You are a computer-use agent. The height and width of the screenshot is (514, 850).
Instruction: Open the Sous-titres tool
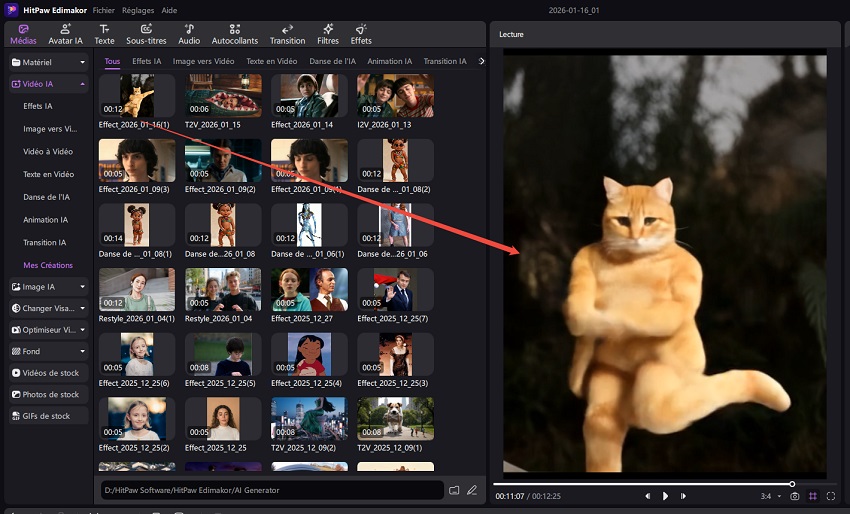tap(146, 35)
